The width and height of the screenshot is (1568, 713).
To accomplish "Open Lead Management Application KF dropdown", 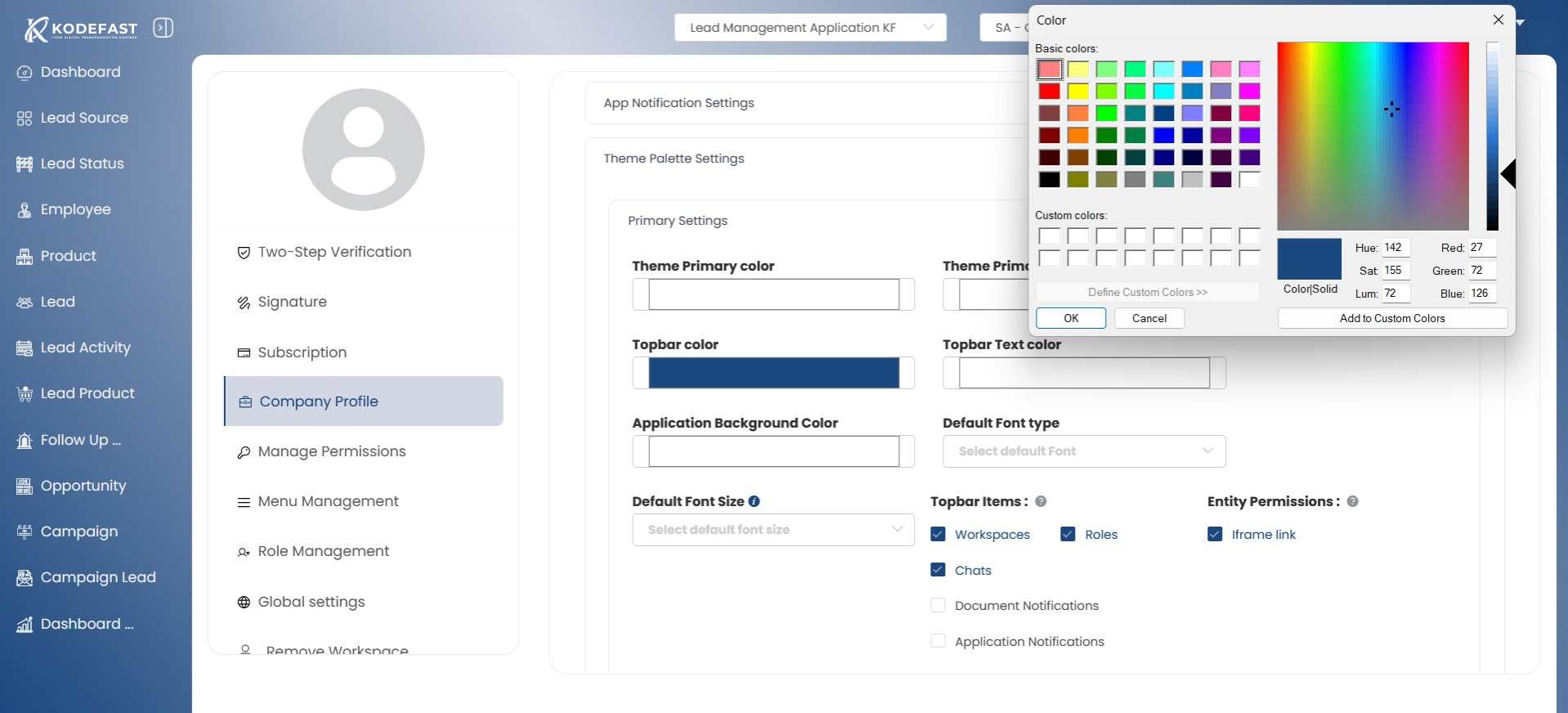I will [809, 28].
